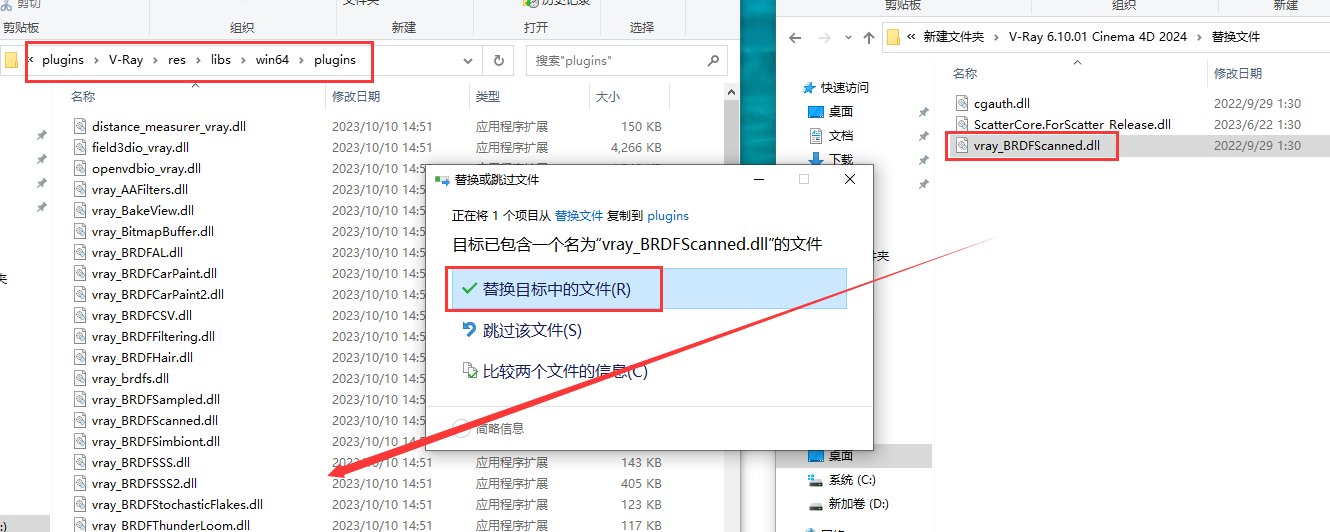The height and width of the screenshot is (532, 1330).
Task: Select field3dio_vray.dll file icon
Action: pyautogui.click(x=81, y=147)
